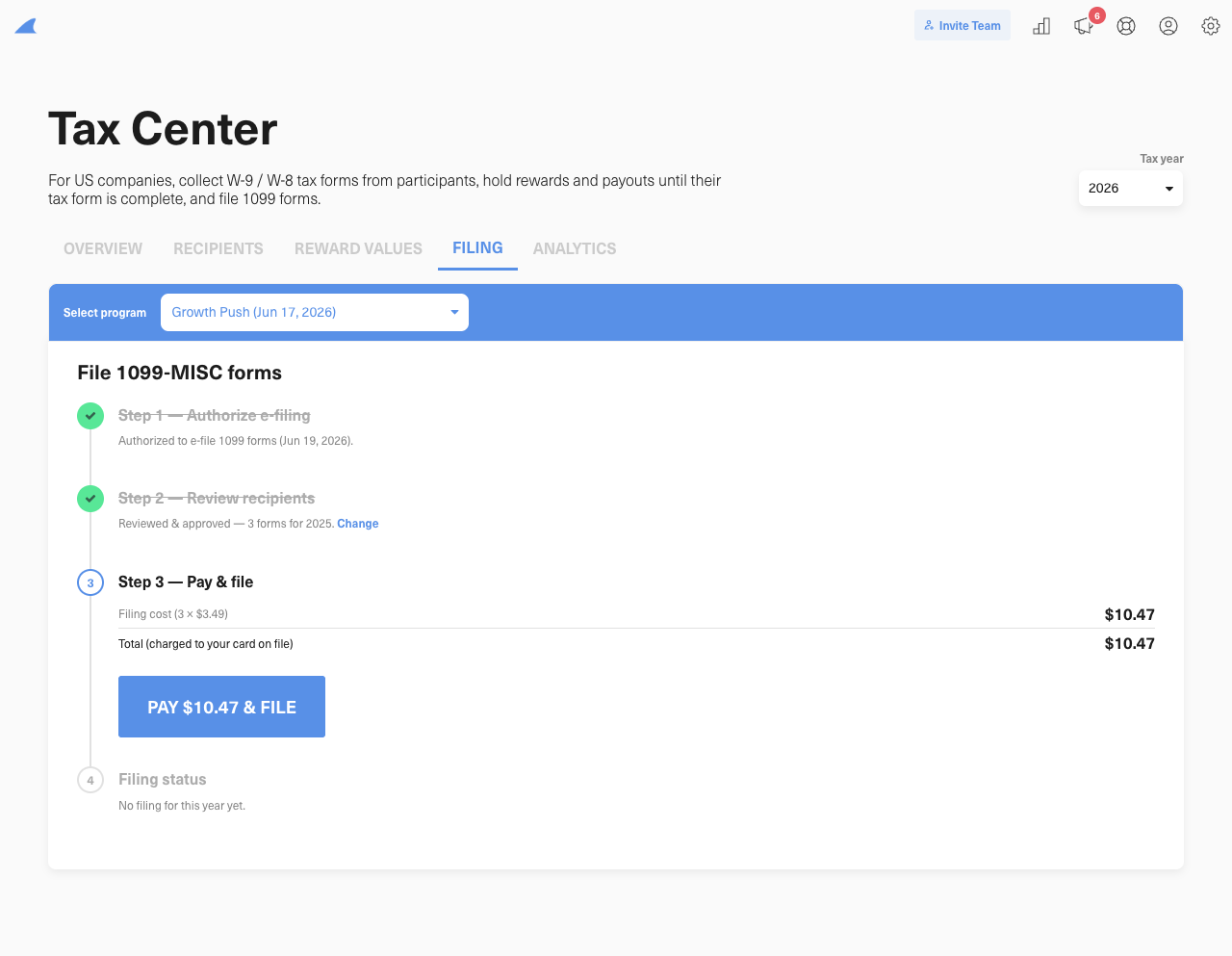Click the Step 1 green checkmark
This screenshot has width=1232, height=956.
pos(90,416)
